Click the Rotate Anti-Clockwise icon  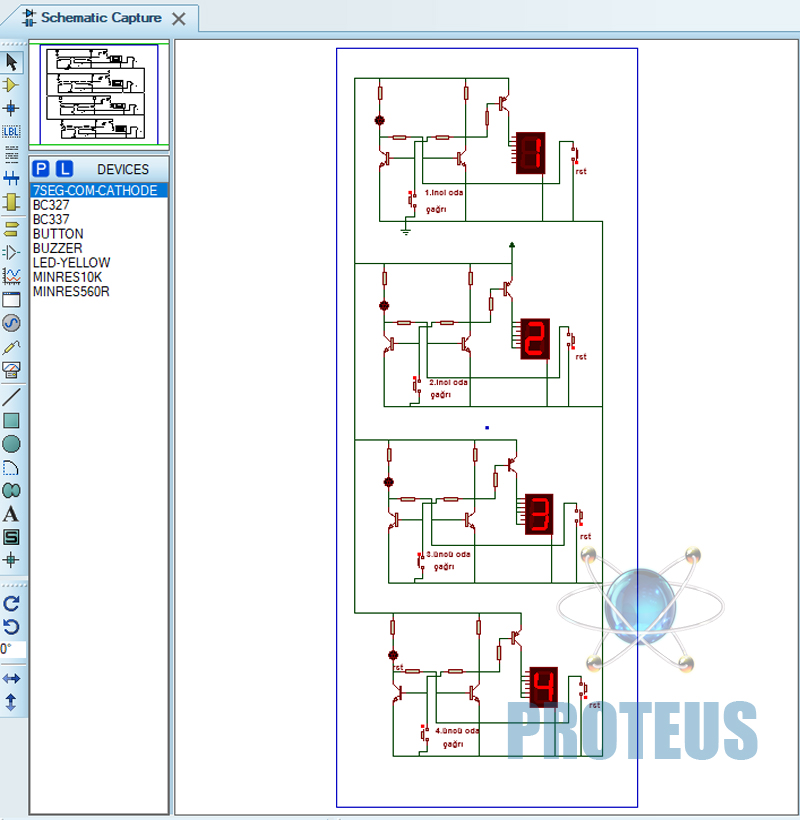[x=11, y=626]
